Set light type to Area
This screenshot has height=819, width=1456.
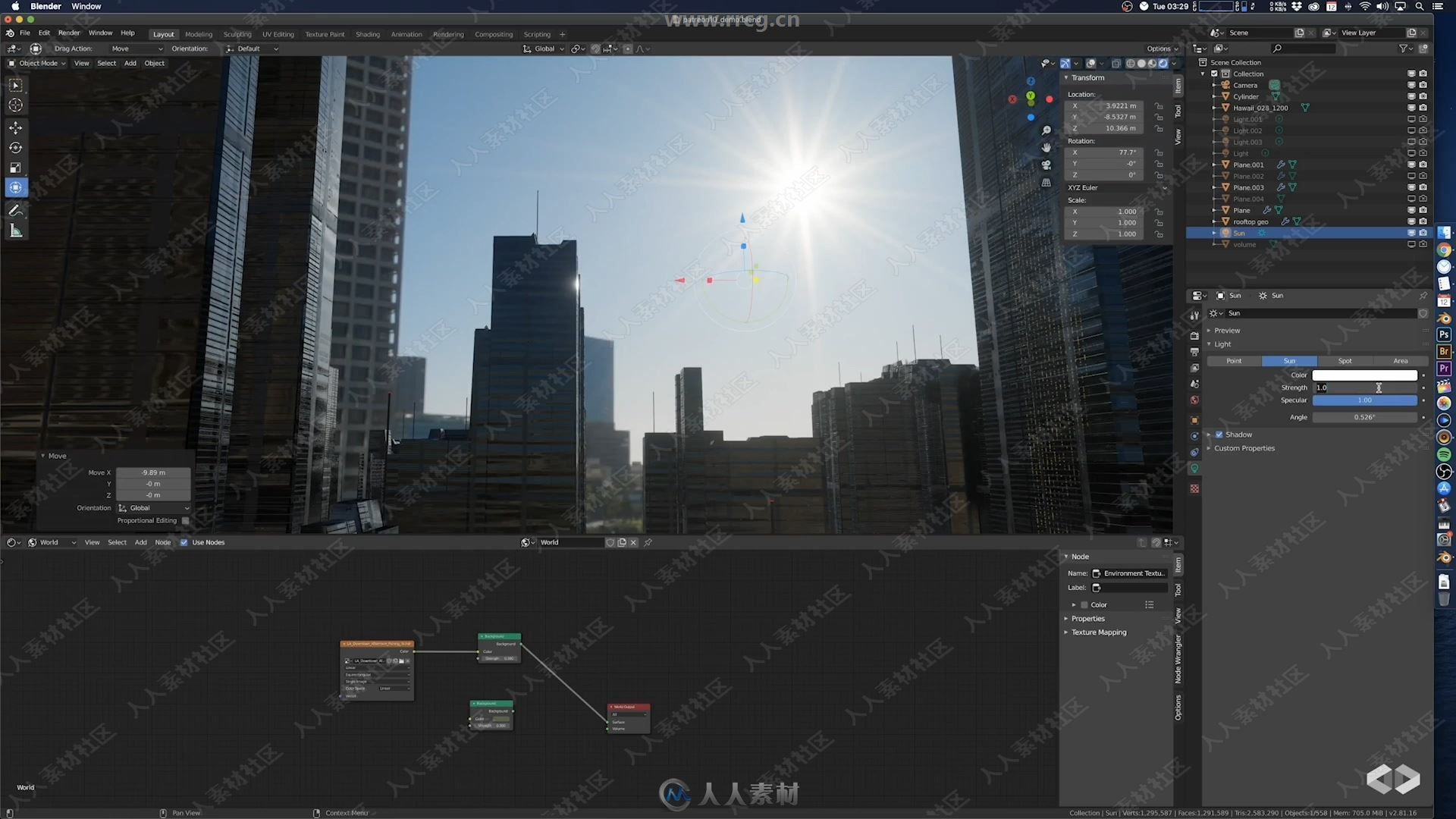(x=1401, y=361)
